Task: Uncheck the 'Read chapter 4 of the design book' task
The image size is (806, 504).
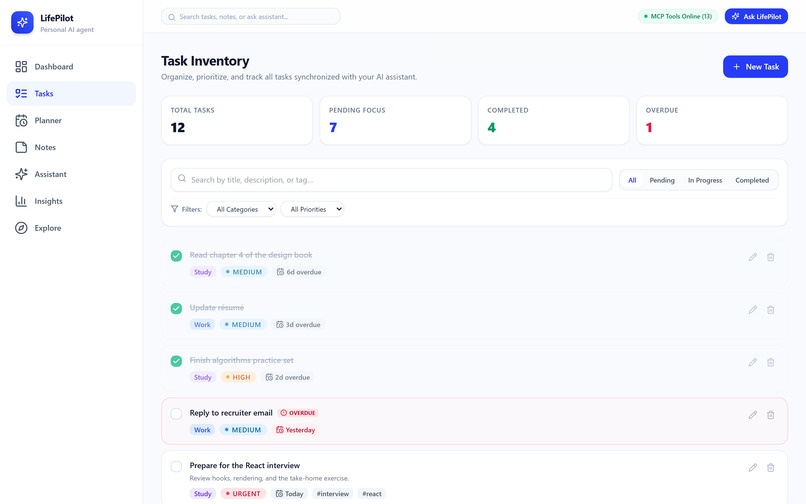Action: (x=176, y=256)
